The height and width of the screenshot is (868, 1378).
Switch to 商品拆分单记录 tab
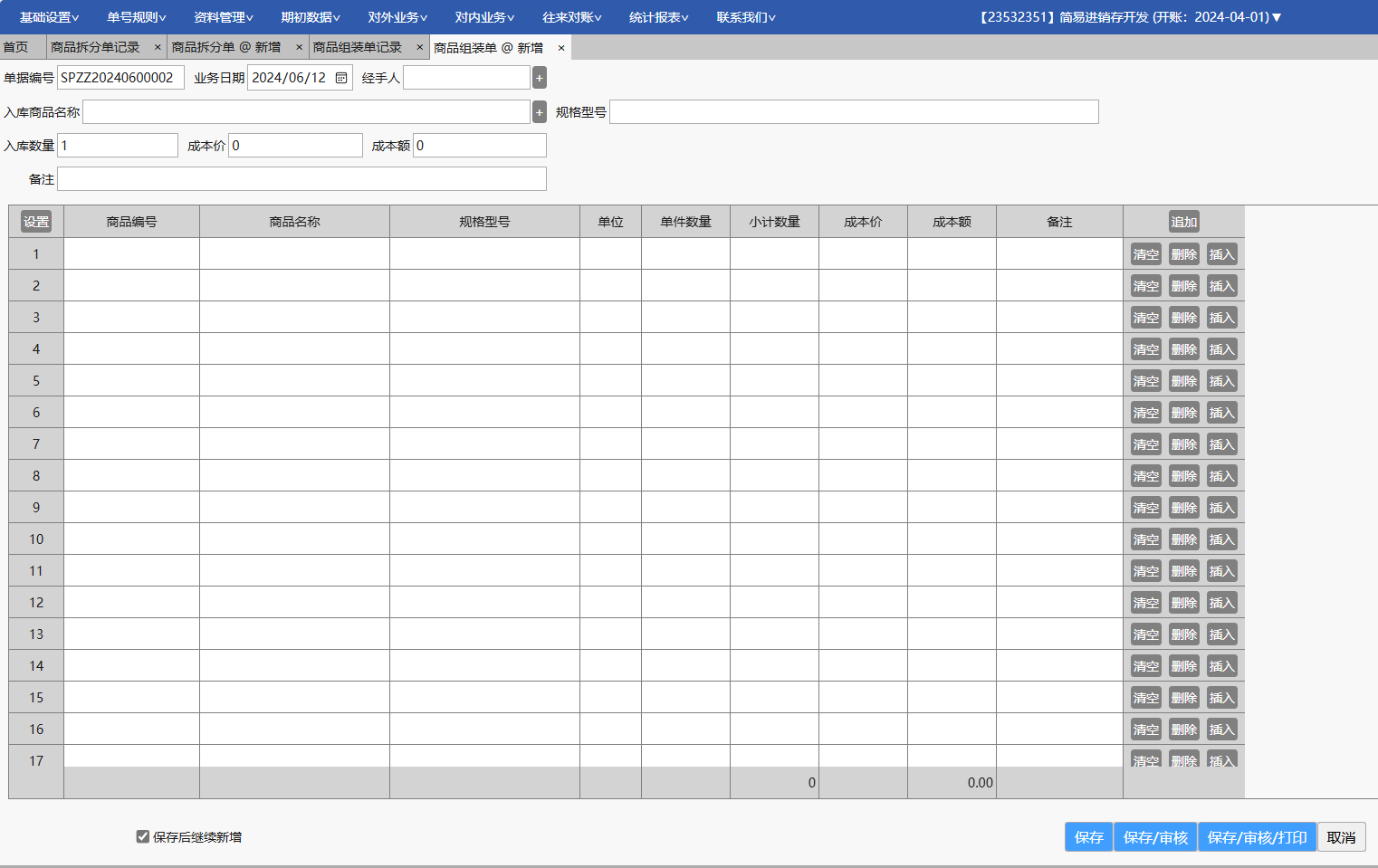95,47
